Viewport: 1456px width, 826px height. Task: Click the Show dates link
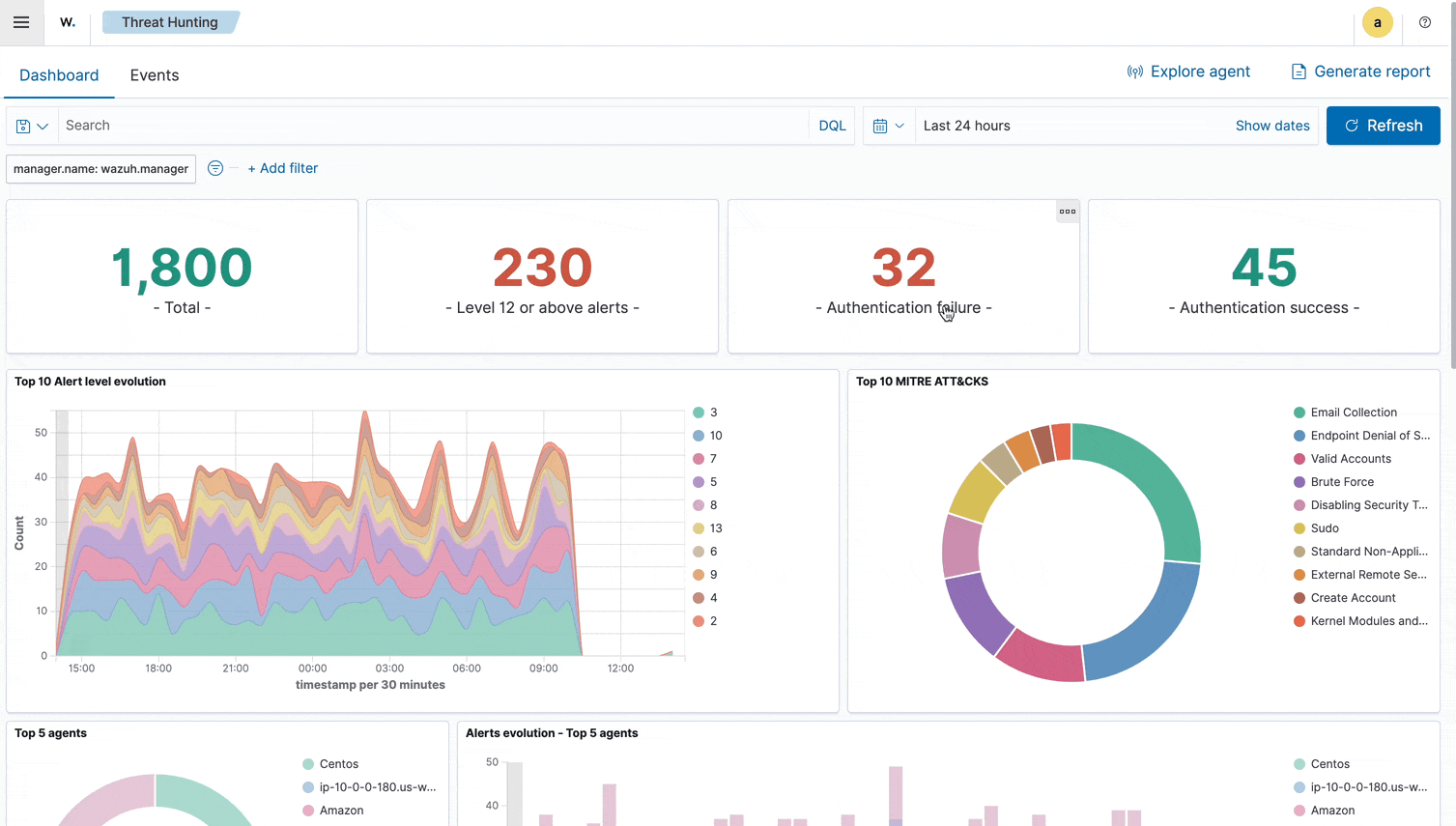pos(1272,126)
